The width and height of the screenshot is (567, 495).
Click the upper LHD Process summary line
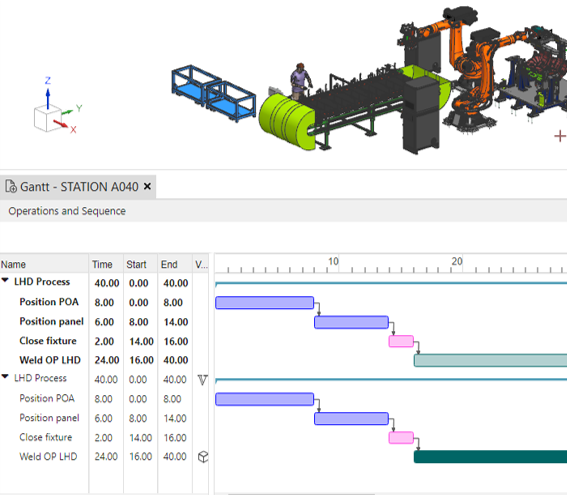pyautogui.click(x=391, y=283)
